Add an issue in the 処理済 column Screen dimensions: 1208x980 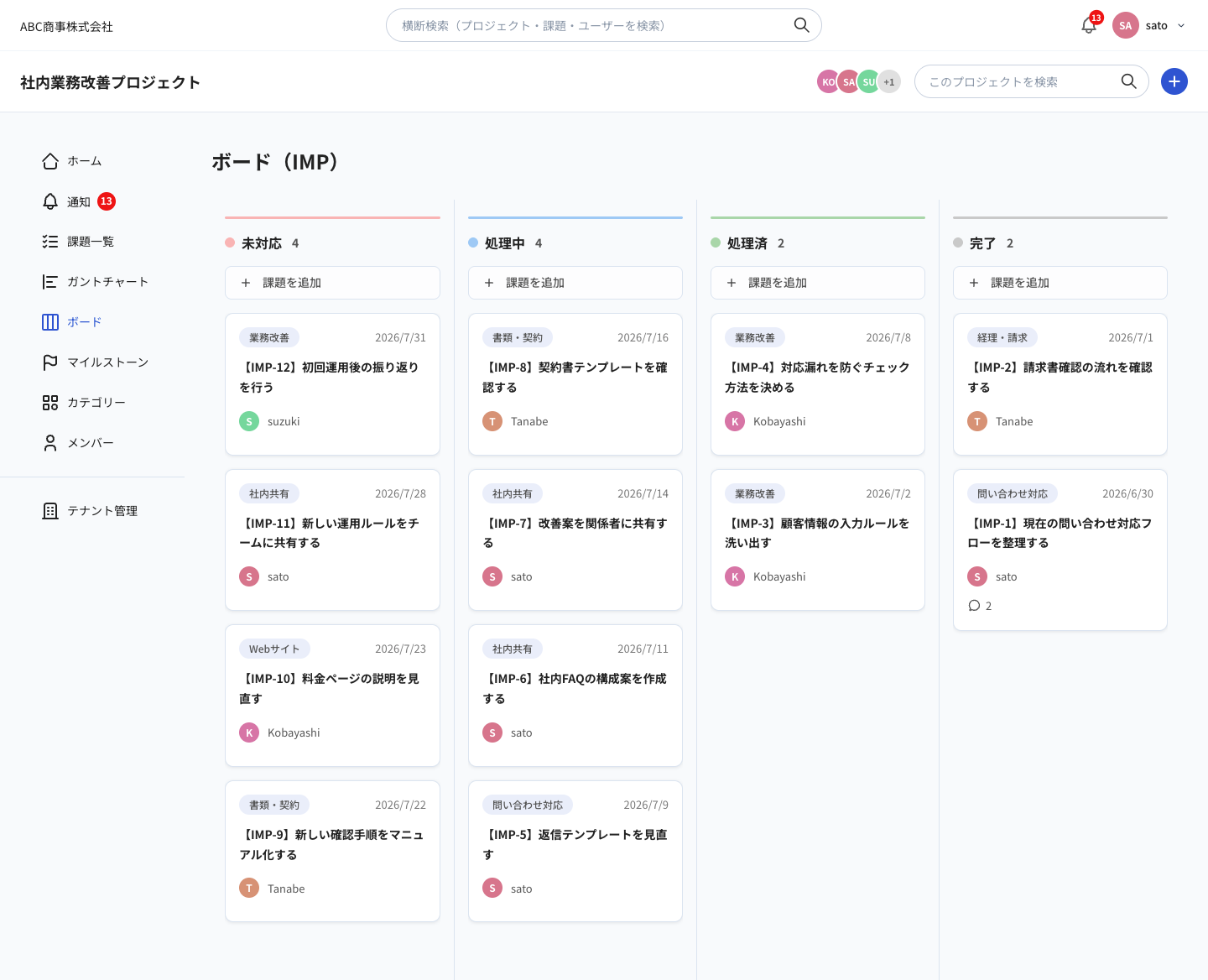coord(818,283)
